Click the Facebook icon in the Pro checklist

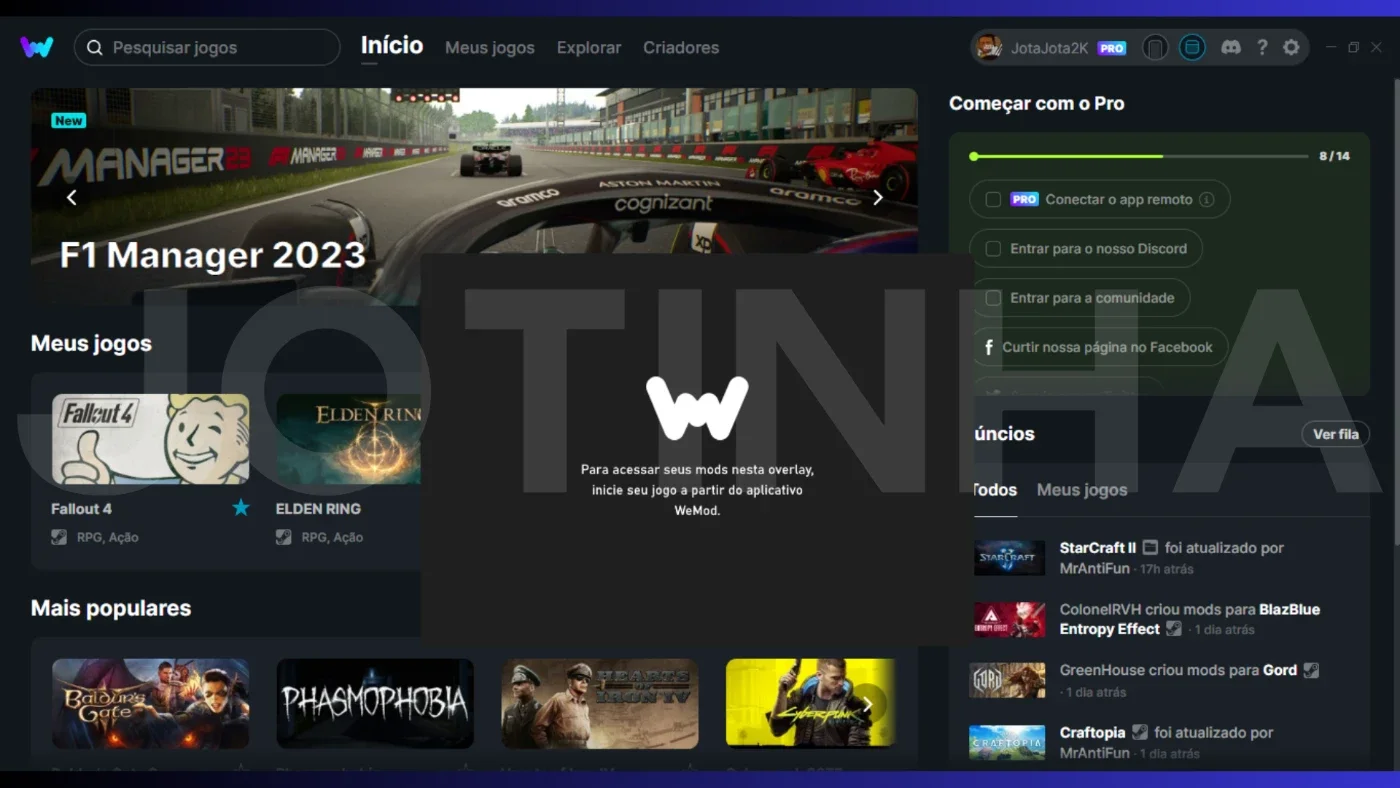pos(989,347)
